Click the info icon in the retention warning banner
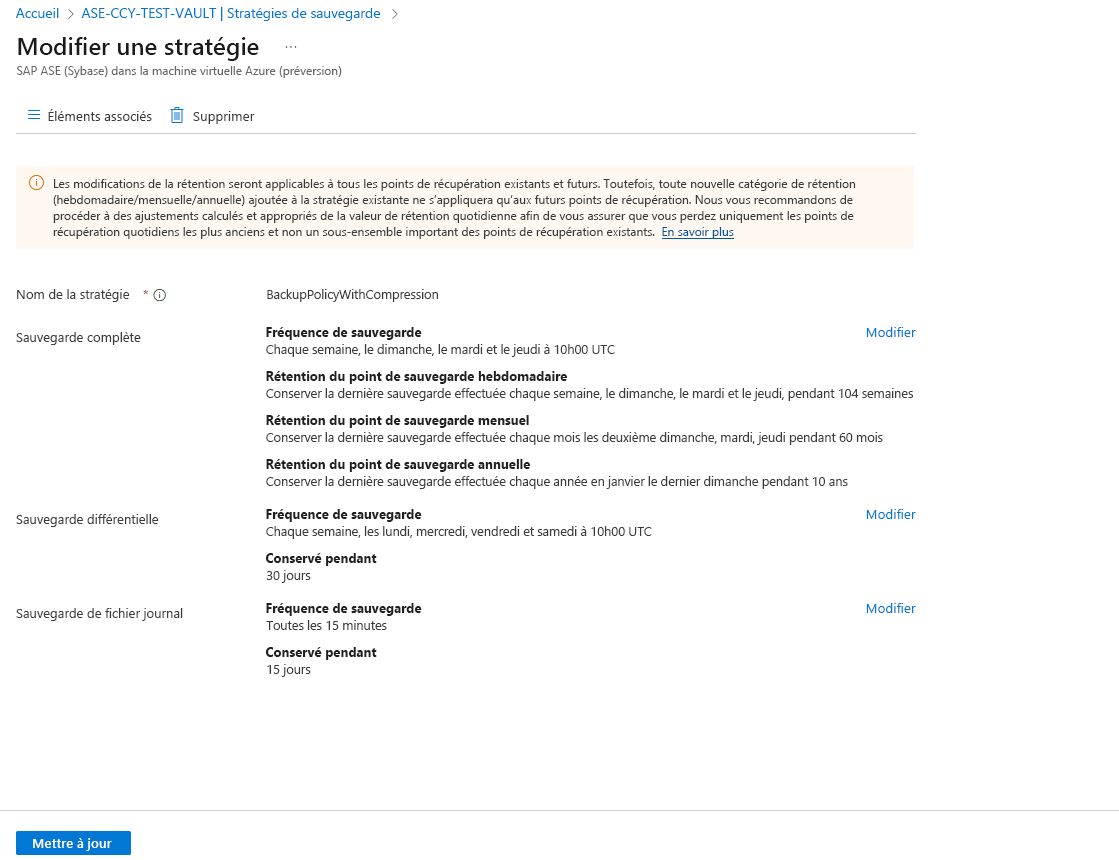1119x860 pixels. click(x=38, y=183)
